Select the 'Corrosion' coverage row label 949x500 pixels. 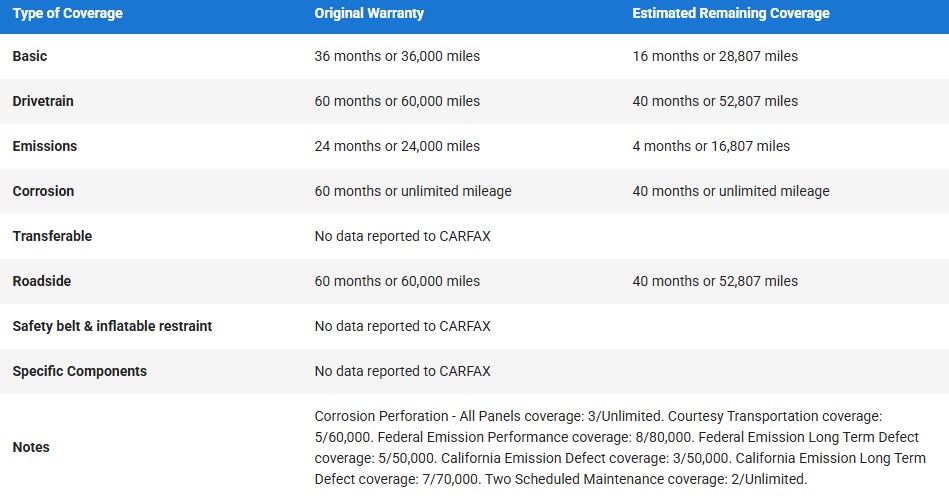point(43,191)
